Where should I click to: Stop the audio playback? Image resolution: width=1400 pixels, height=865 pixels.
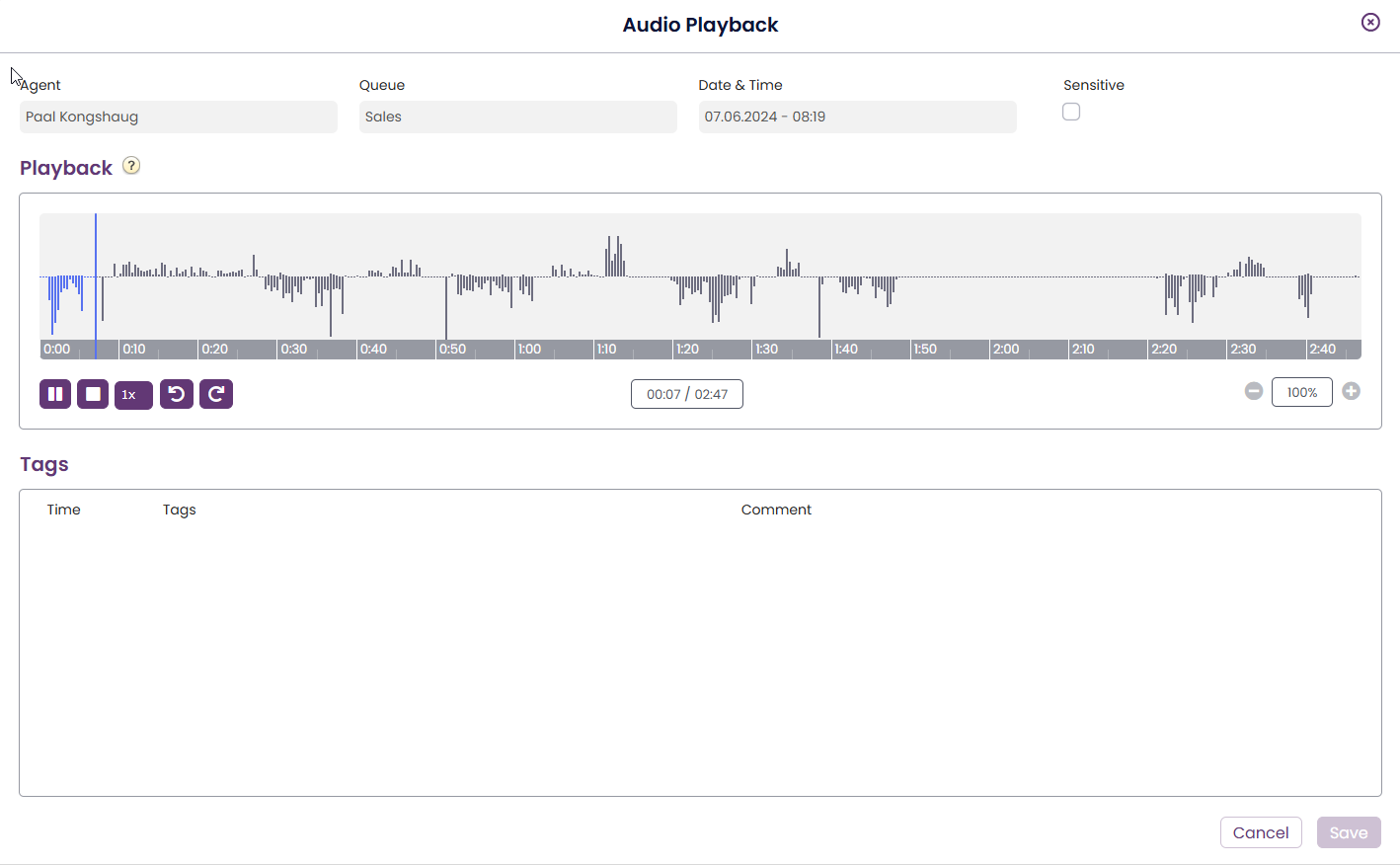click(93, 394)
